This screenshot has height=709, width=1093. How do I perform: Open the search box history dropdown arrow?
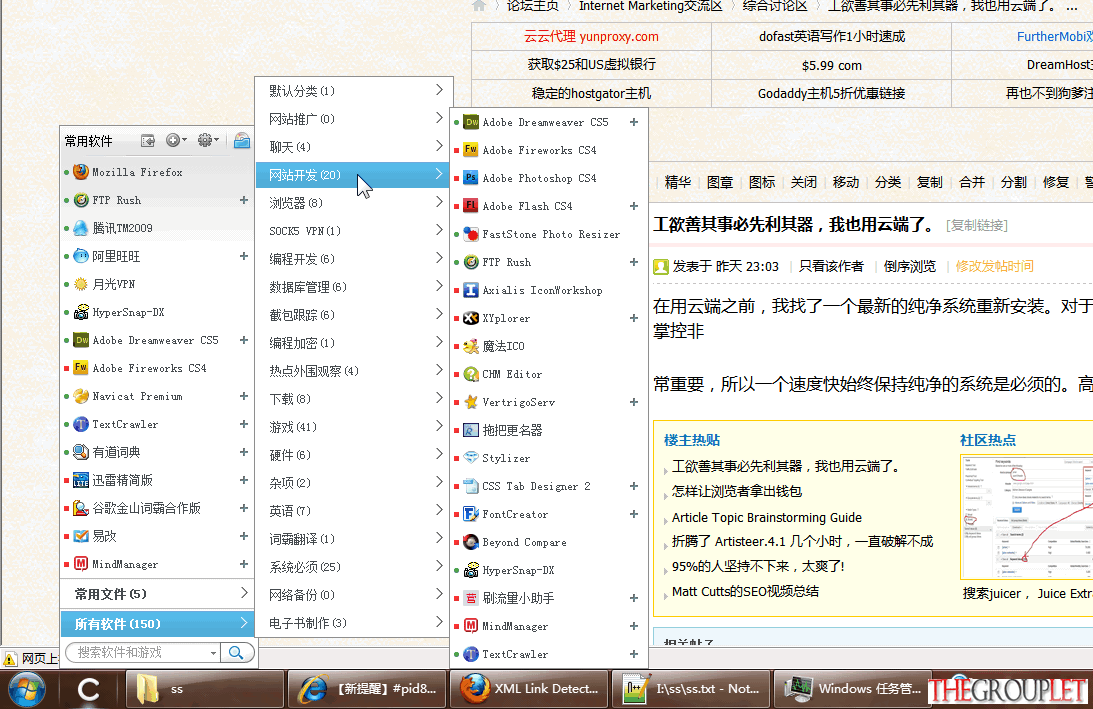[213, 653]
